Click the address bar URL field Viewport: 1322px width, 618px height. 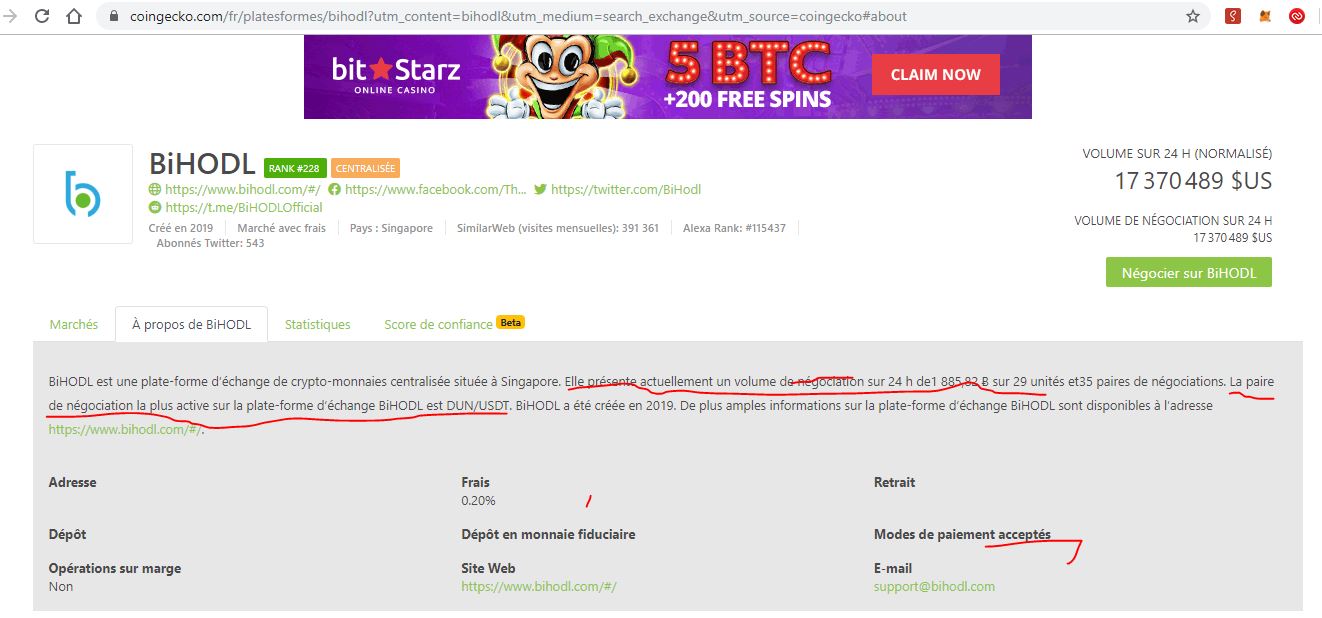pos(640,16)
